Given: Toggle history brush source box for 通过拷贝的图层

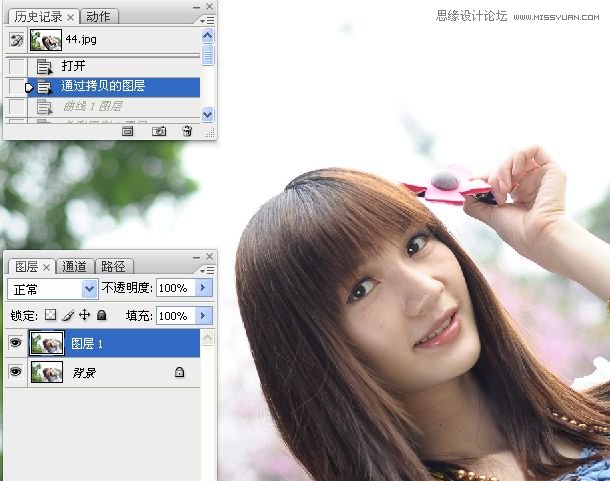Looking at the screenshot, I should (17, 87).
